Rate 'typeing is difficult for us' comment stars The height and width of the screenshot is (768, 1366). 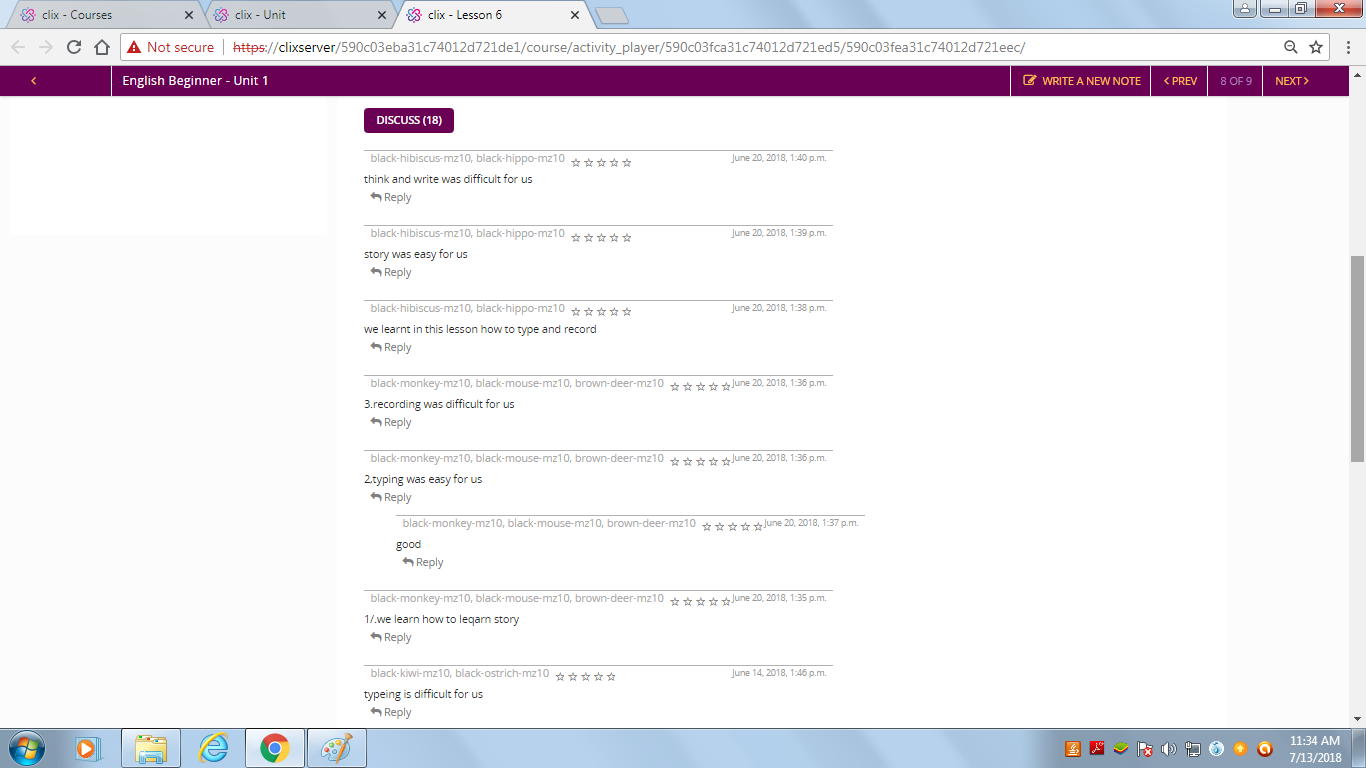click(x=585, y=677)
